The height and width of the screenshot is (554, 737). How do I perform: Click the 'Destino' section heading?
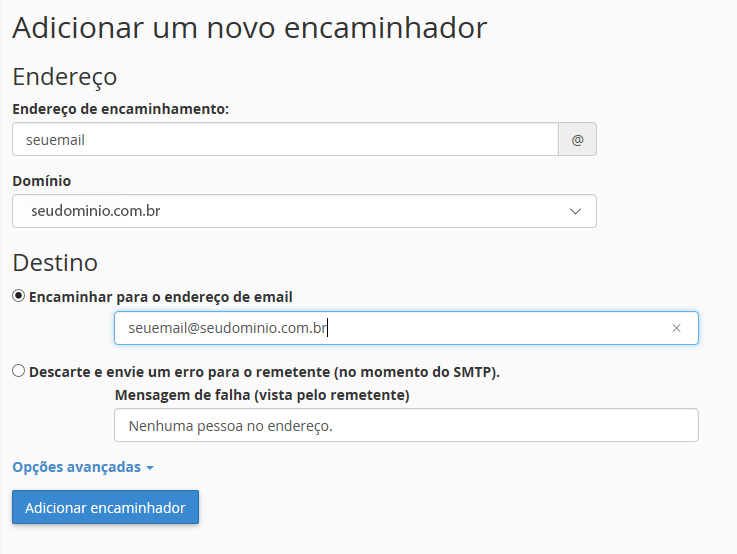(55, 263)
